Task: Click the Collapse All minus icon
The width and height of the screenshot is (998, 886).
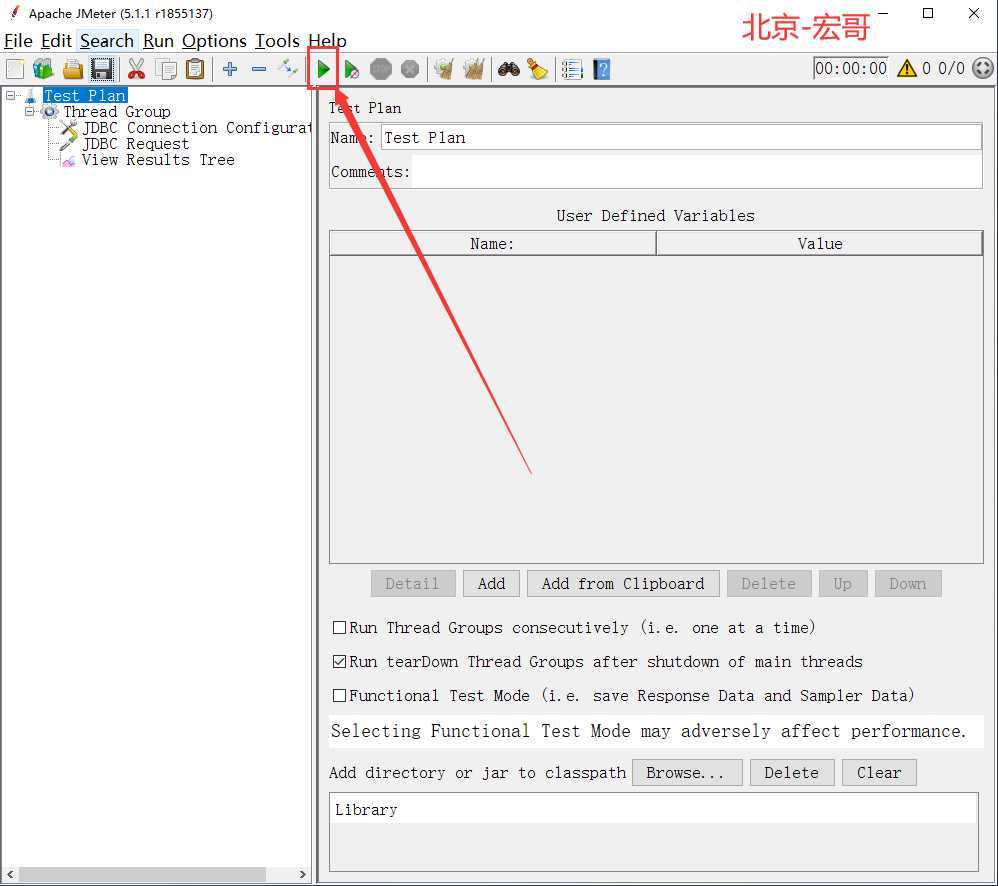Action: pos(259,69)
